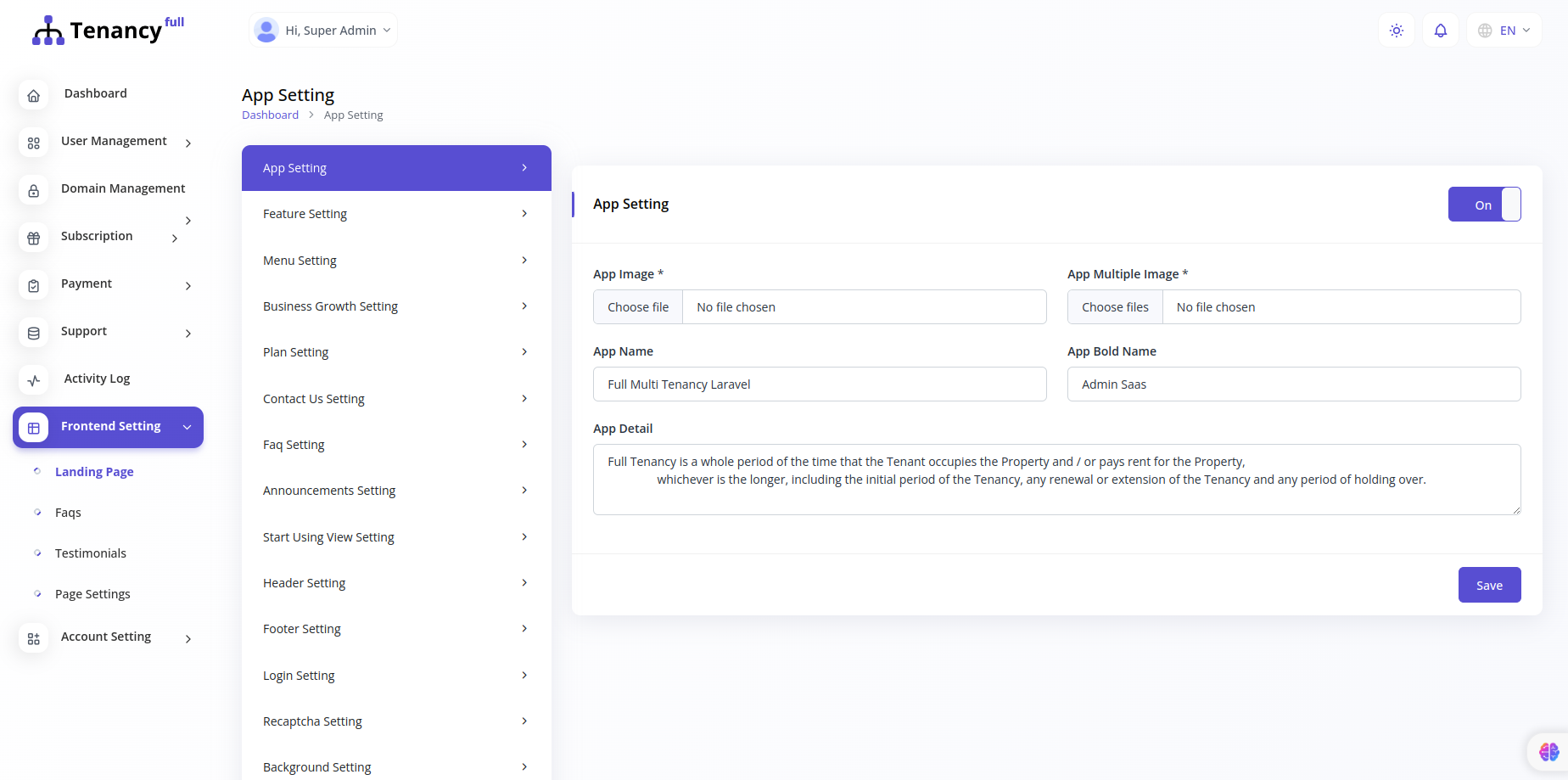Click the Domain Management lock icon
This screenshot has width=1568, height=780.
(33, 190)
